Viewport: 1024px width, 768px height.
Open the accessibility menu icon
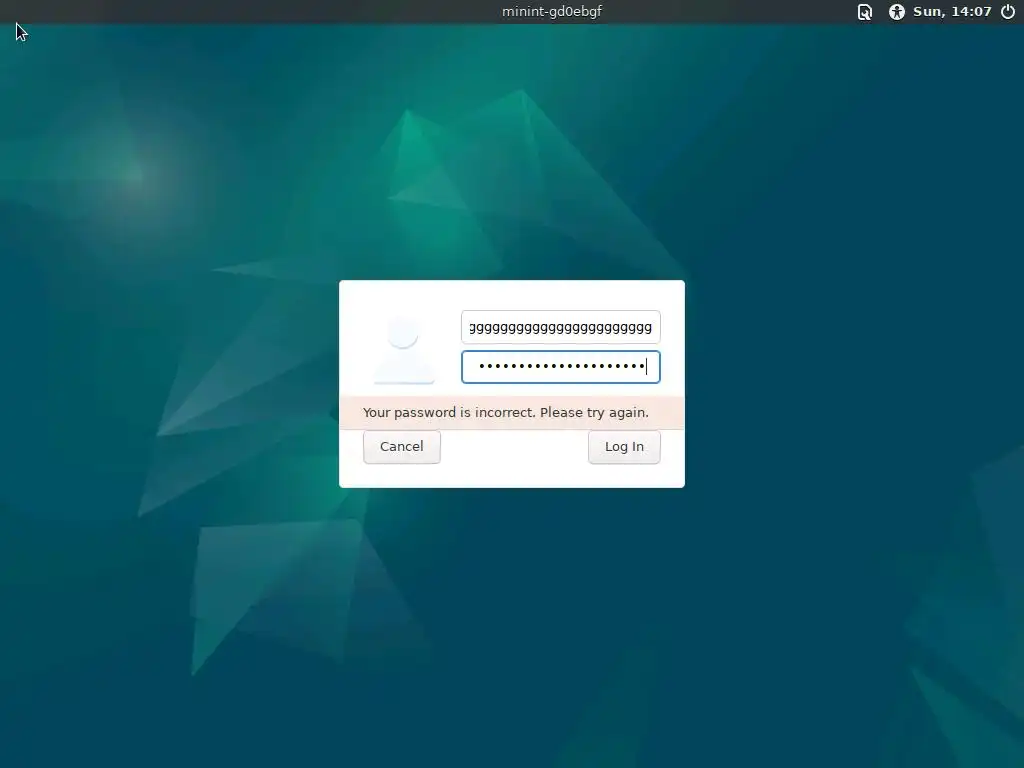(897, 12)
